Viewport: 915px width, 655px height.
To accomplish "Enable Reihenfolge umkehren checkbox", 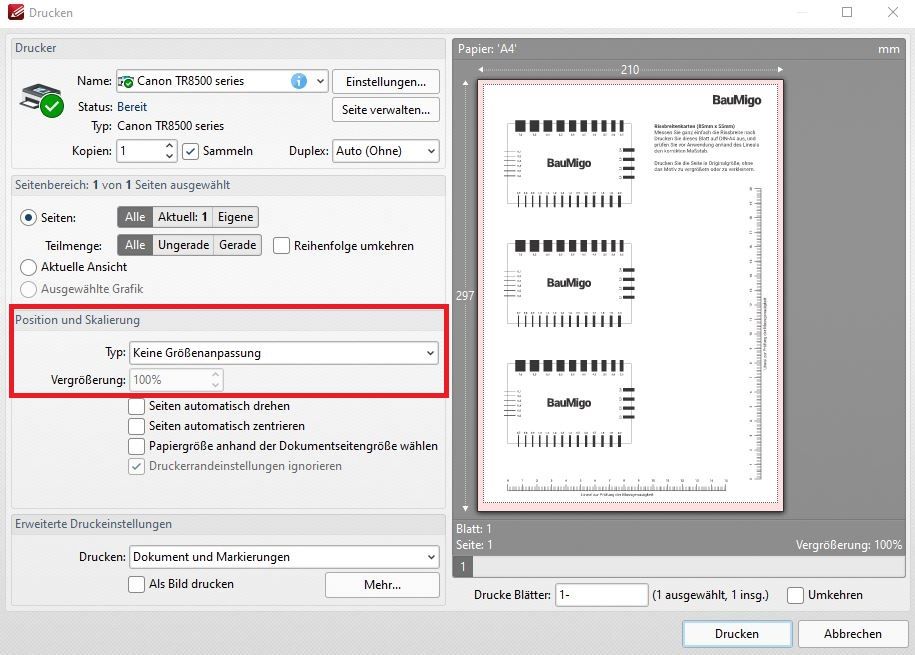I will [281, 246].
